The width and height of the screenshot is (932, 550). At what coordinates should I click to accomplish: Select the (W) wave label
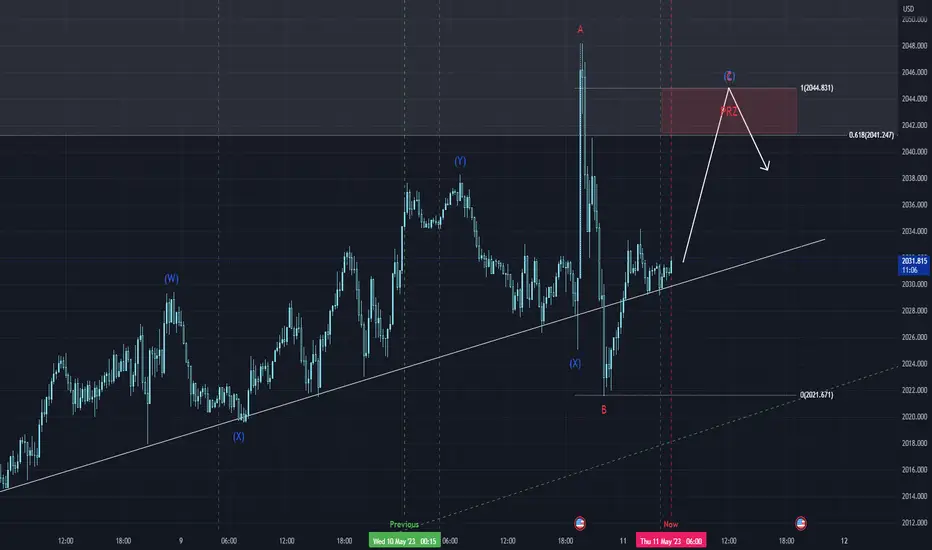tap(171, 278)
